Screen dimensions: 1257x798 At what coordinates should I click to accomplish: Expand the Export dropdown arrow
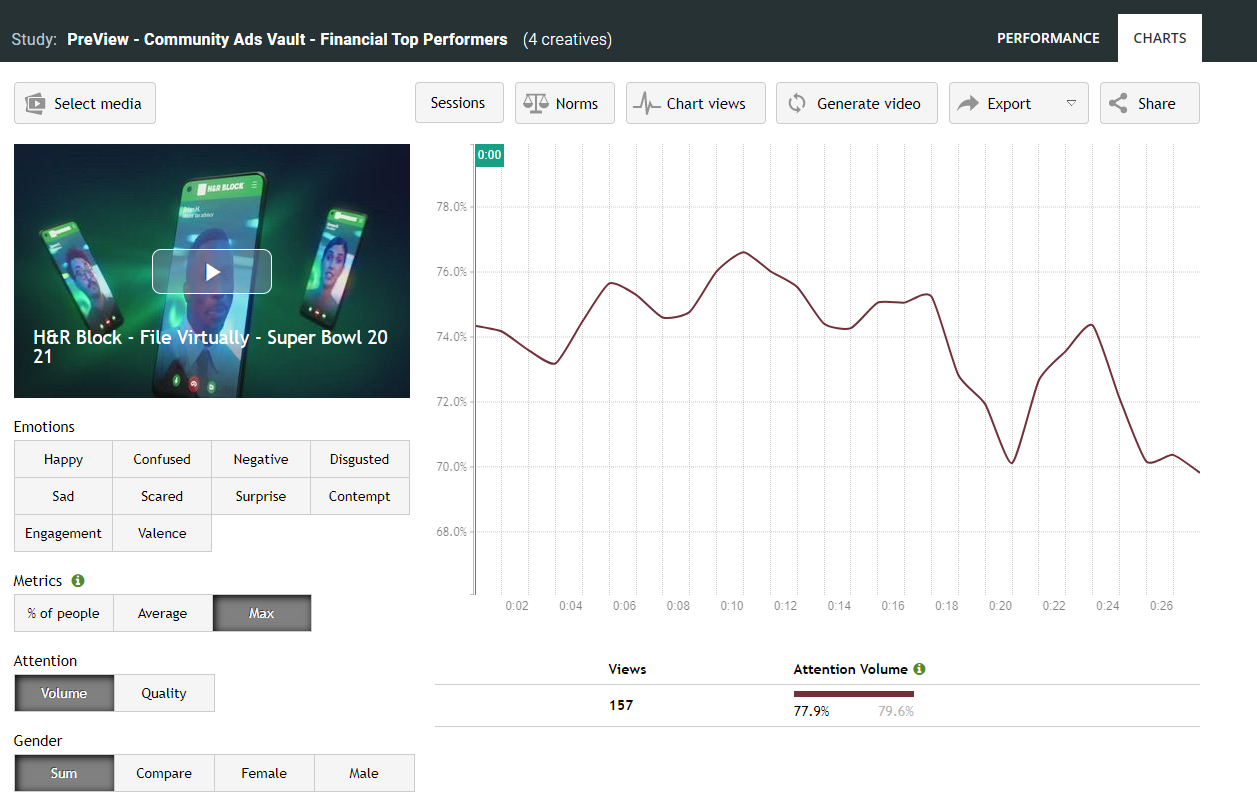click(1071, 103)
